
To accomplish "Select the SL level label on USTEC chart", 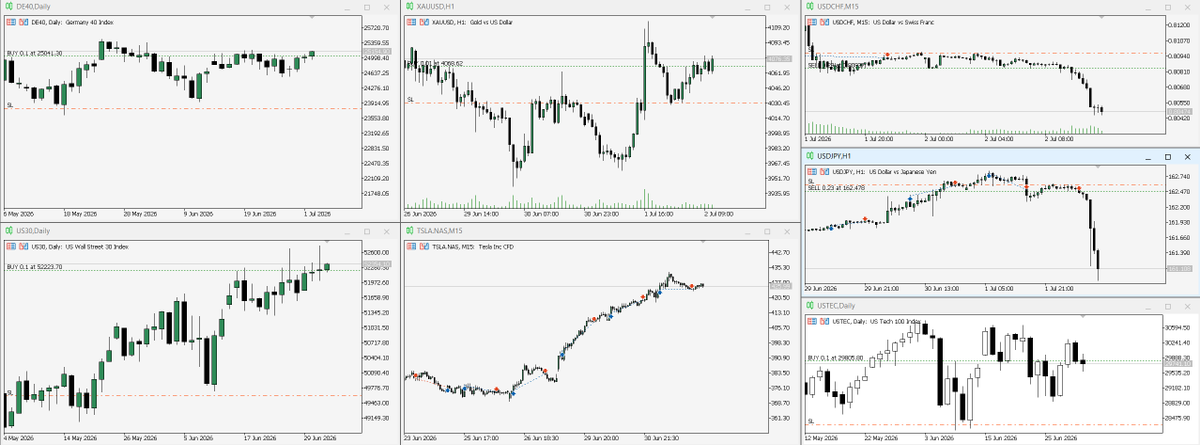I will [811, 421].
